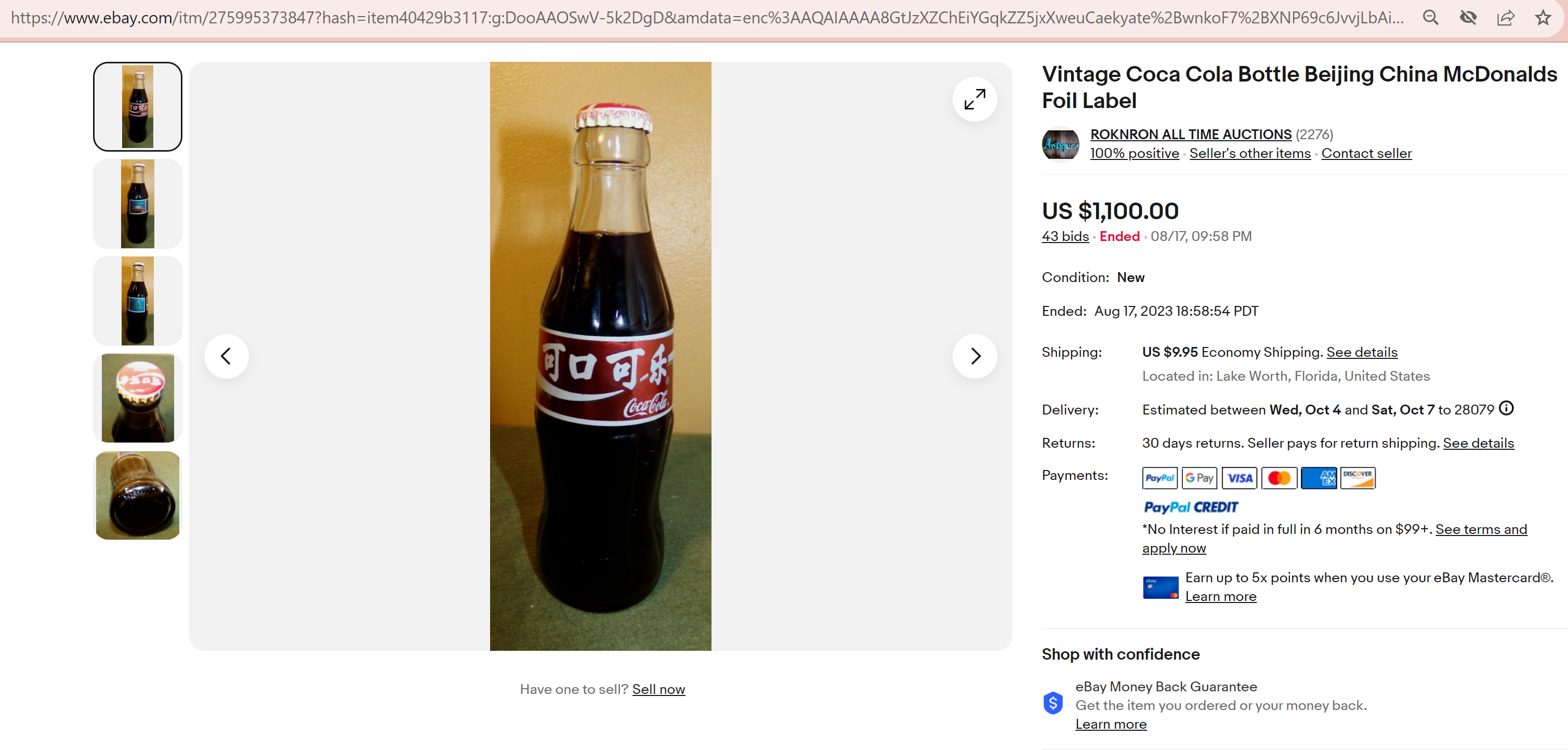Viewport: 1568px width, 750px height.
Task: Toggle the hidden-eye icon in the address bar
Action: pos(1468,18)
